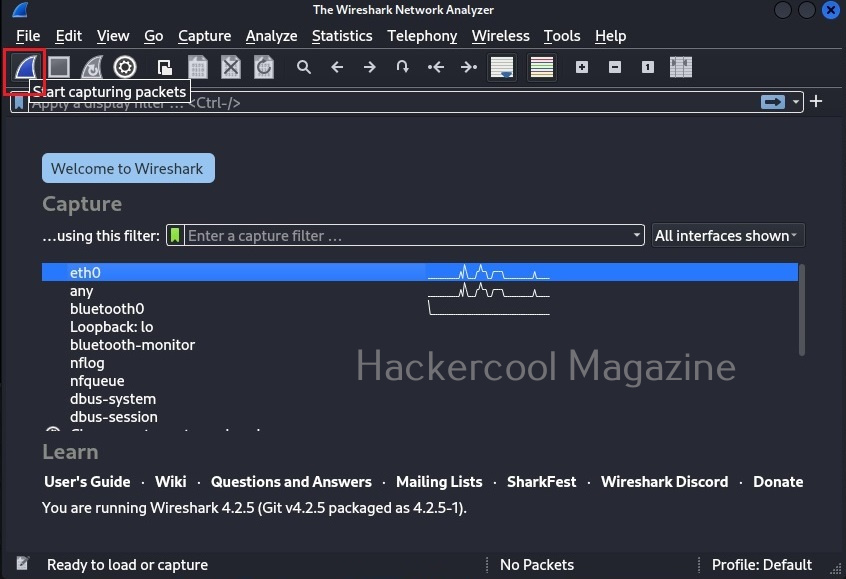Reset packet text to normal size

pyautogui.click(x=647, y=67)
